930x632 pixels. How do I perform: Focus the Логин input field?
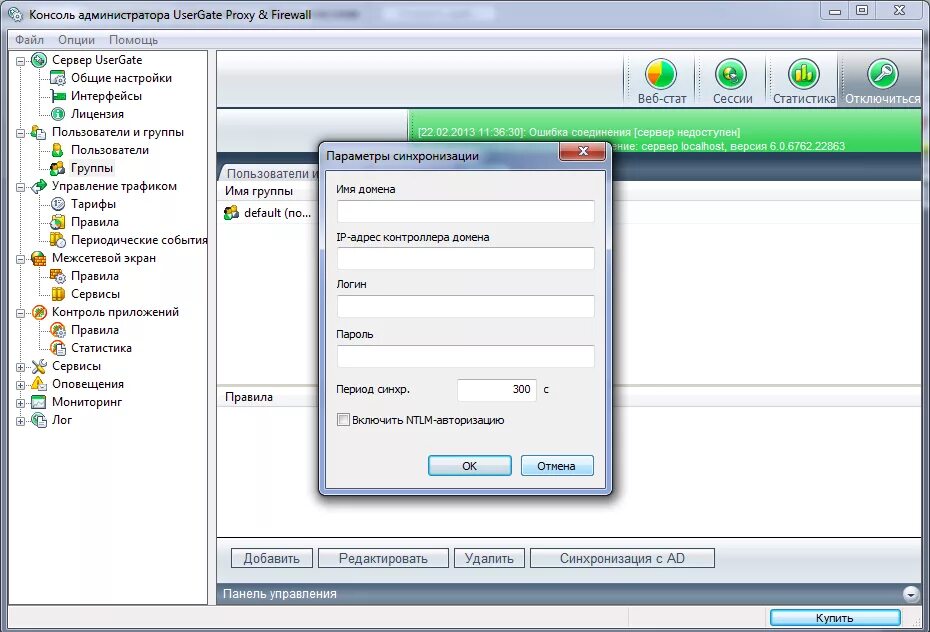click(466, 307)
